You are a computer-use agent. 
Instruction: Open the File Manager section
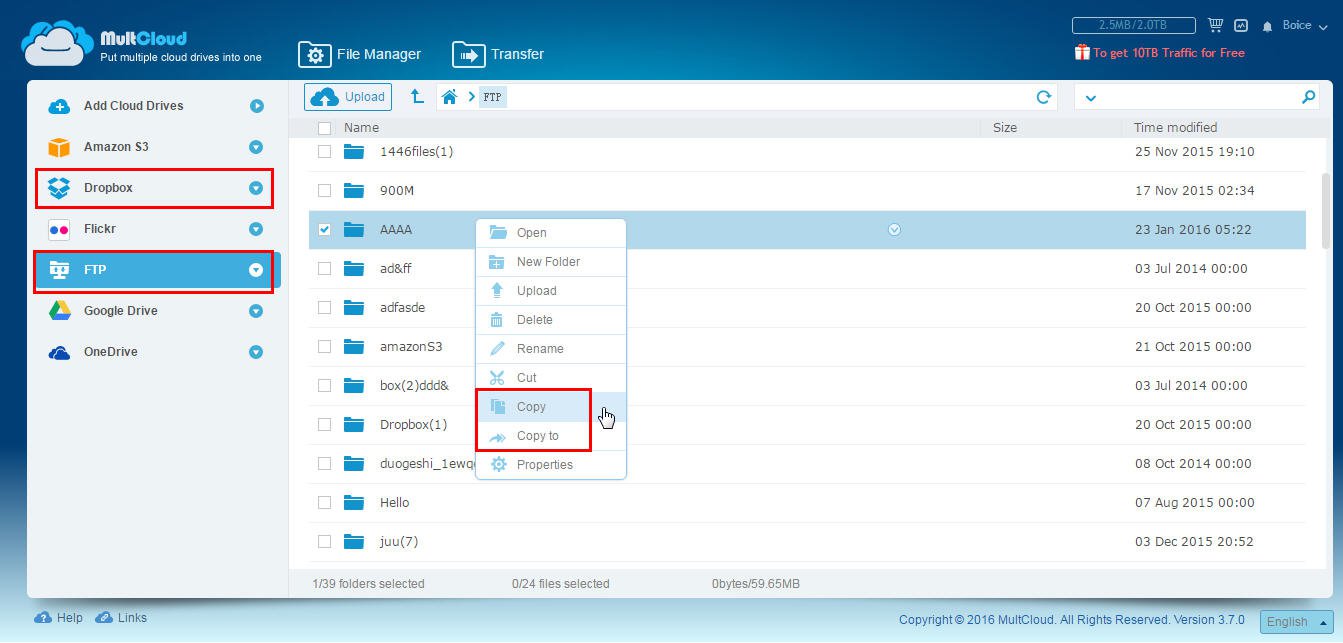[360, 54]
